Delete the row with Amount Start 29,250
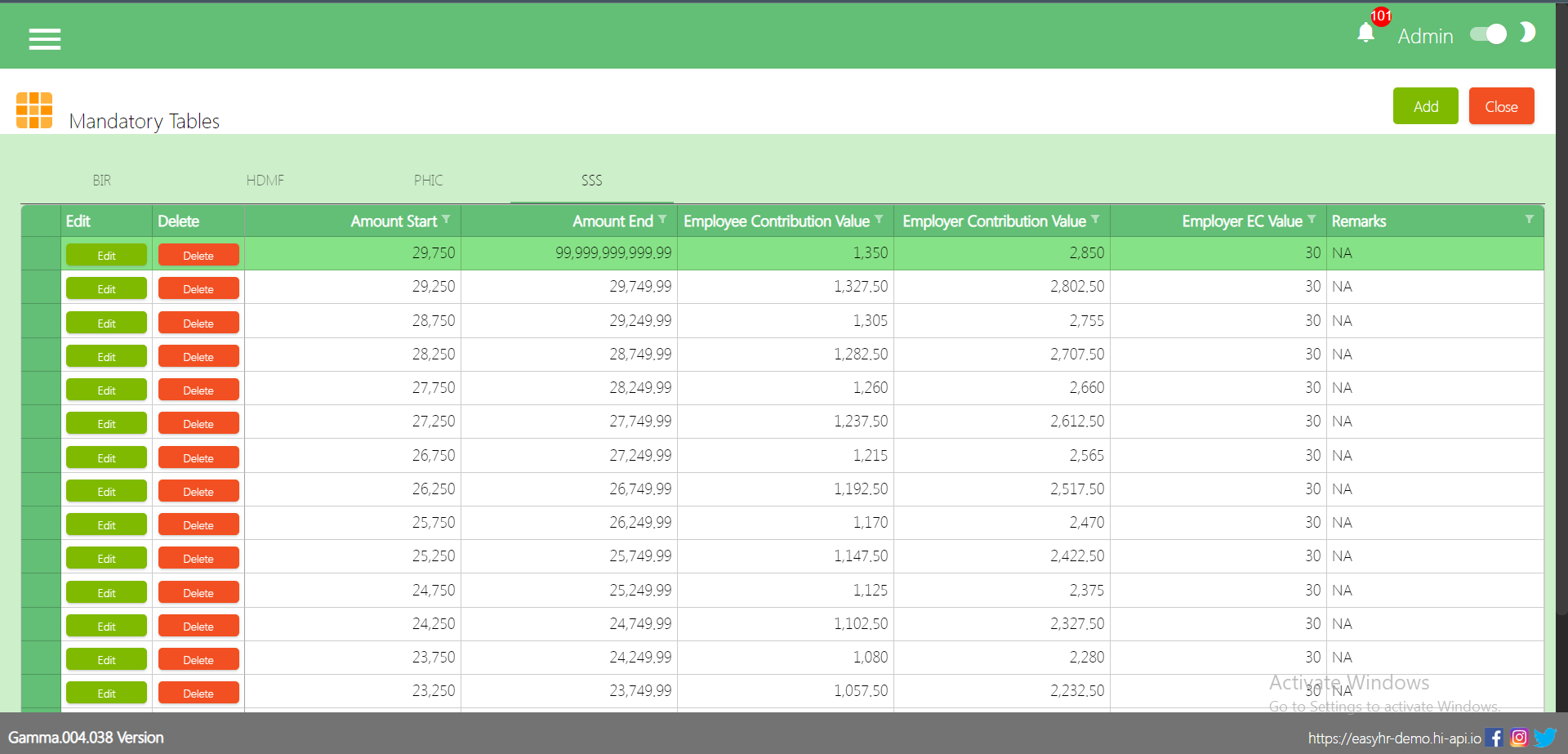This screenshot has width=1568, height=754. click(x=198, y=288)
